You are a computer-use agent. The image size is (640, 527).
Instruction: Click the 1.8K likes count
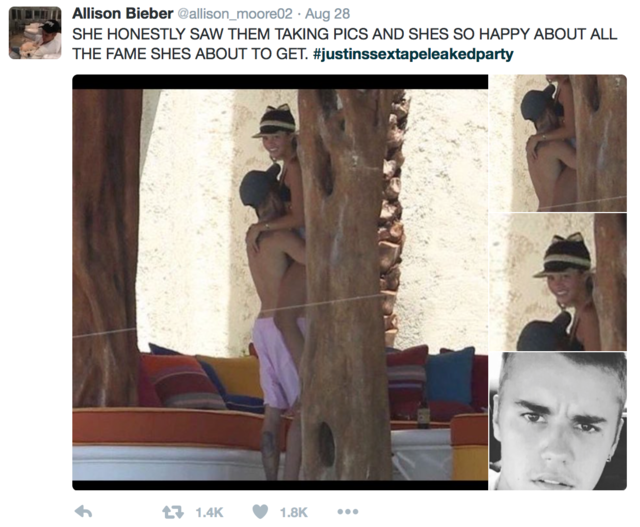coord(293,512)
